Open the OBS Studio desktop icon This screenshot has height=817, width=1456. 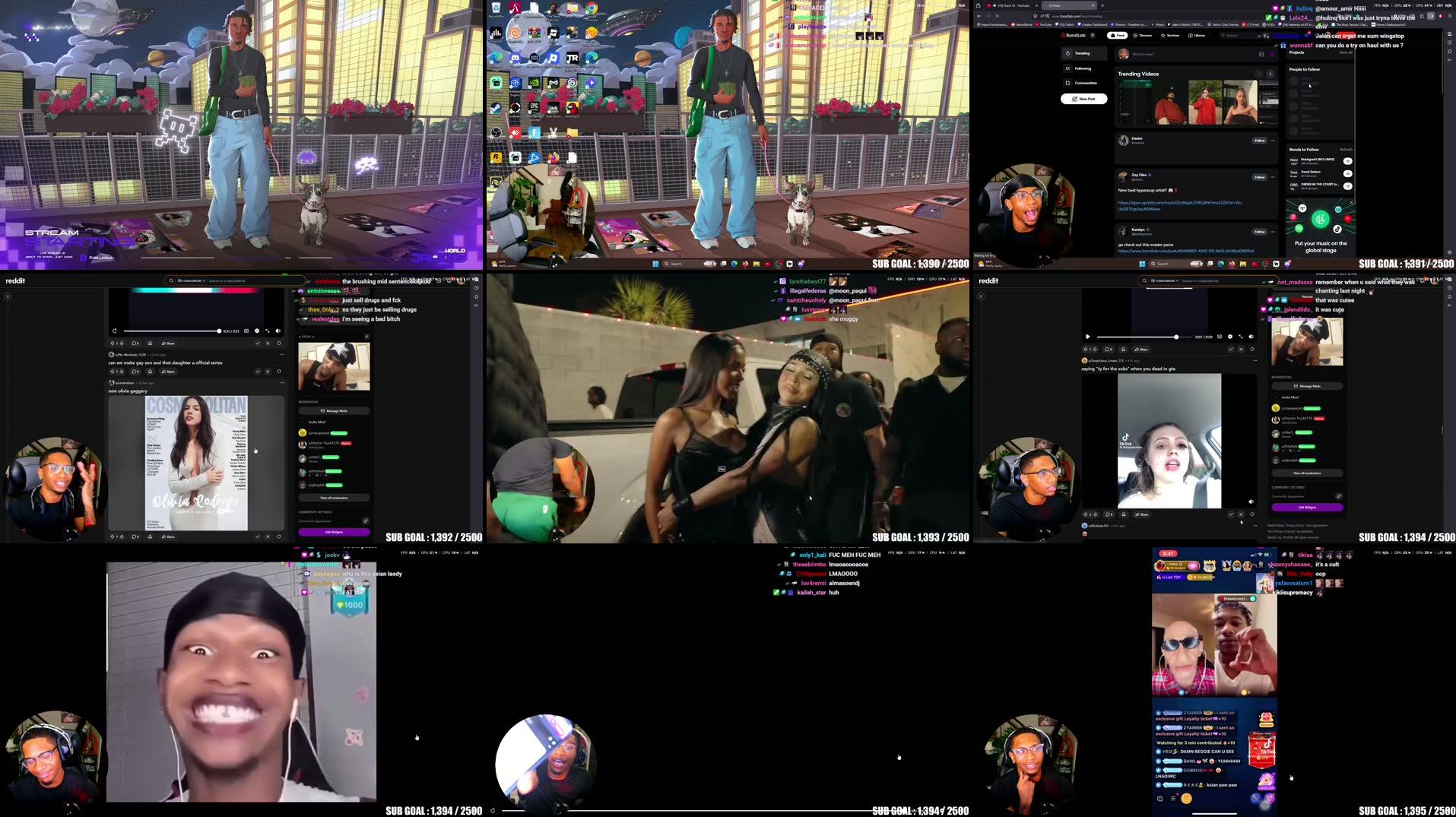pos(496,132)
